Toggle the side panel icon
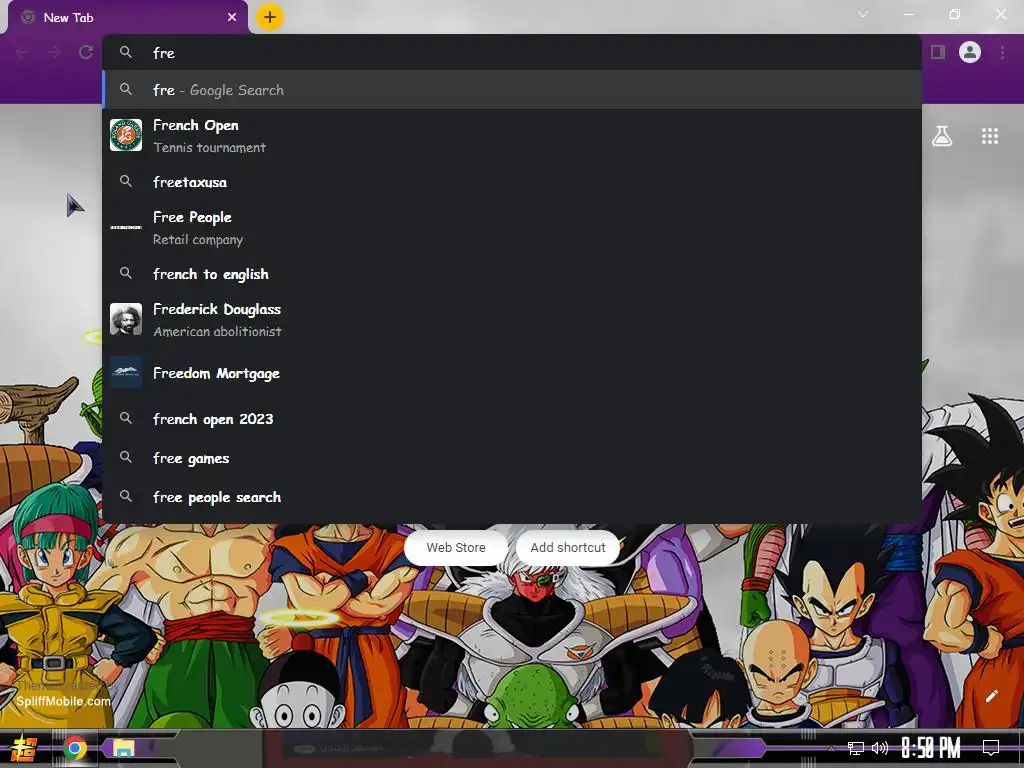The image size is (1024, 768). [938, 52]
